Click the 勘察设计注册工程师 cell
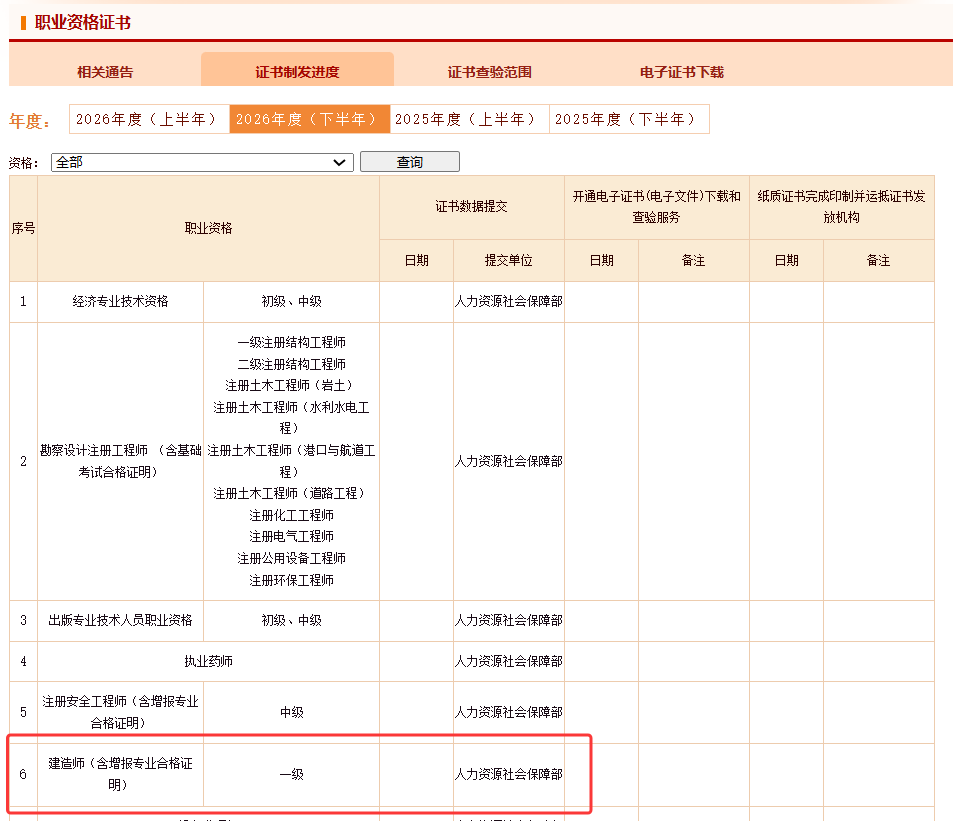Viewport: 953px width, 821px height. pos(120,461)
